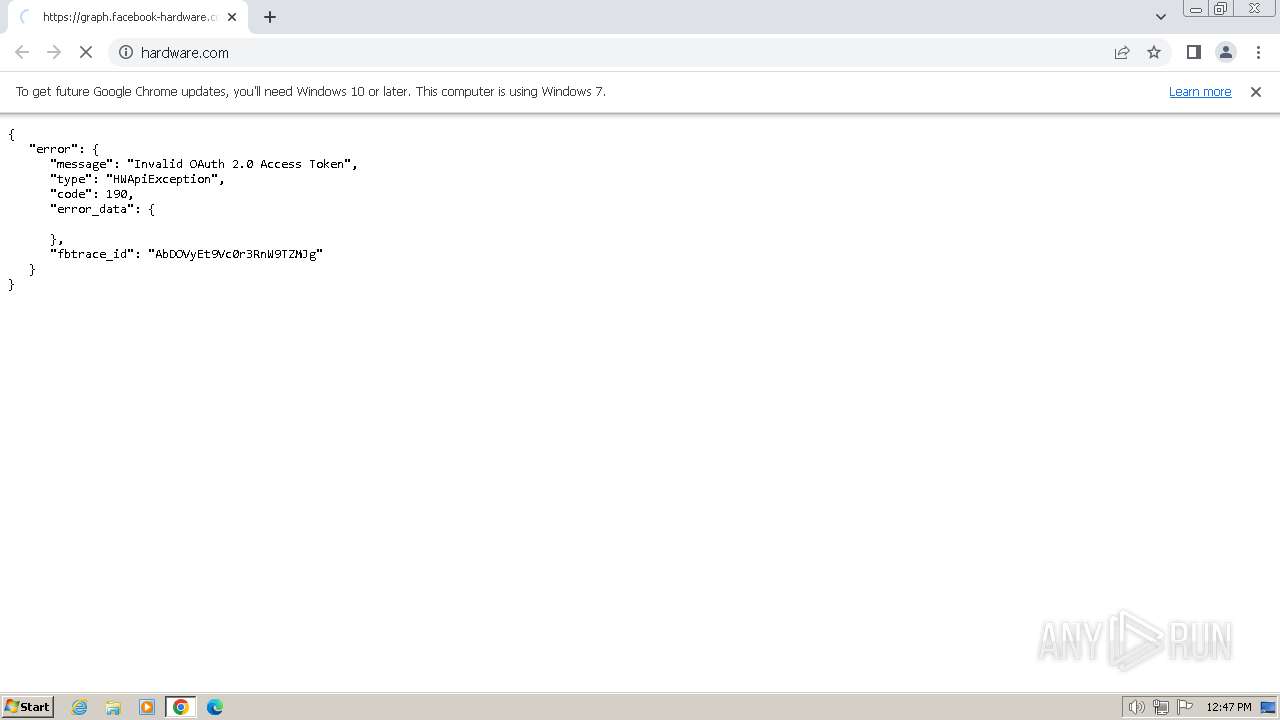The image size is (1280, 720).
Task: Switch to Chrome taskbar button
Action: [181, 707]
